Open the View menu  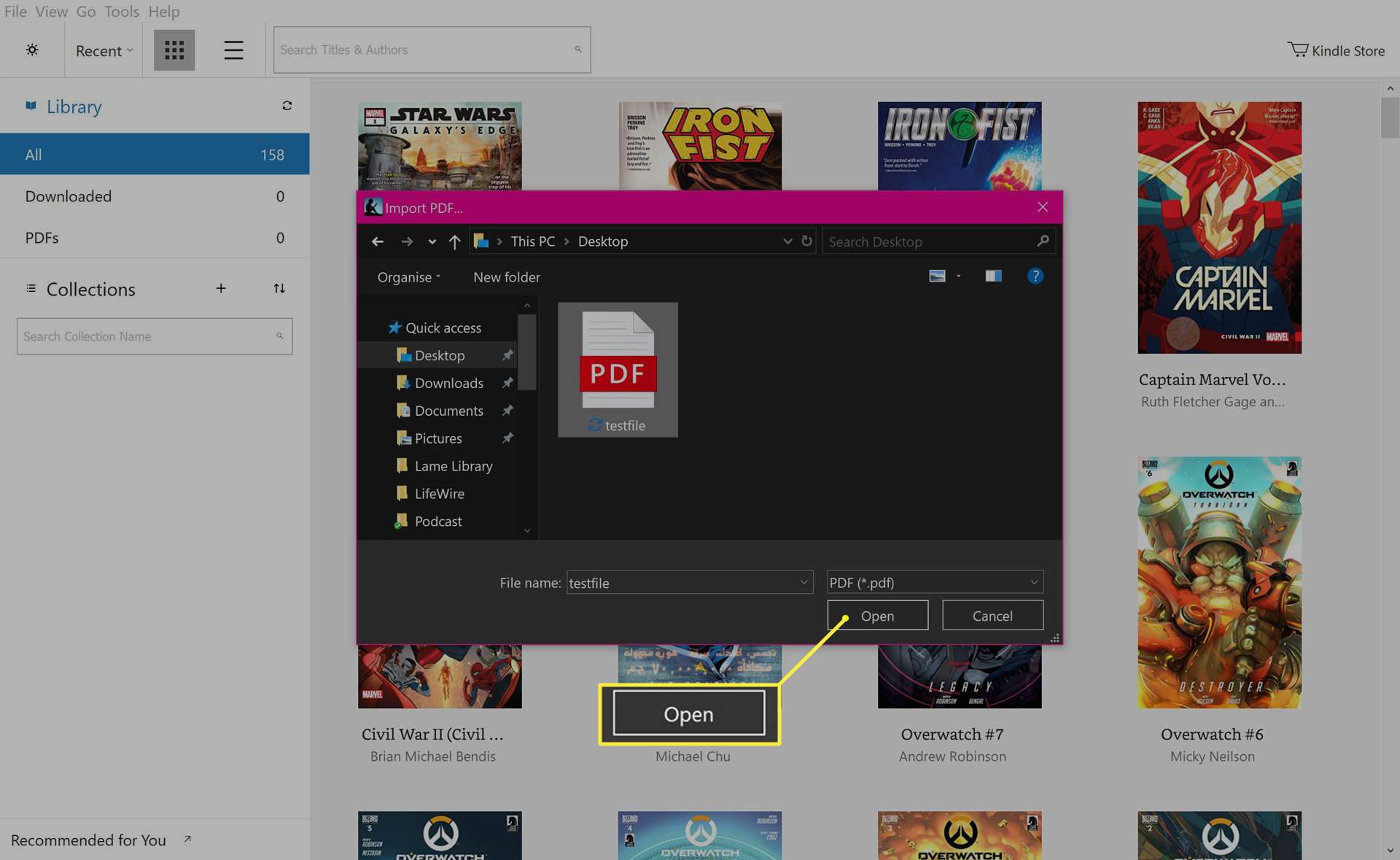click(51, 12)
